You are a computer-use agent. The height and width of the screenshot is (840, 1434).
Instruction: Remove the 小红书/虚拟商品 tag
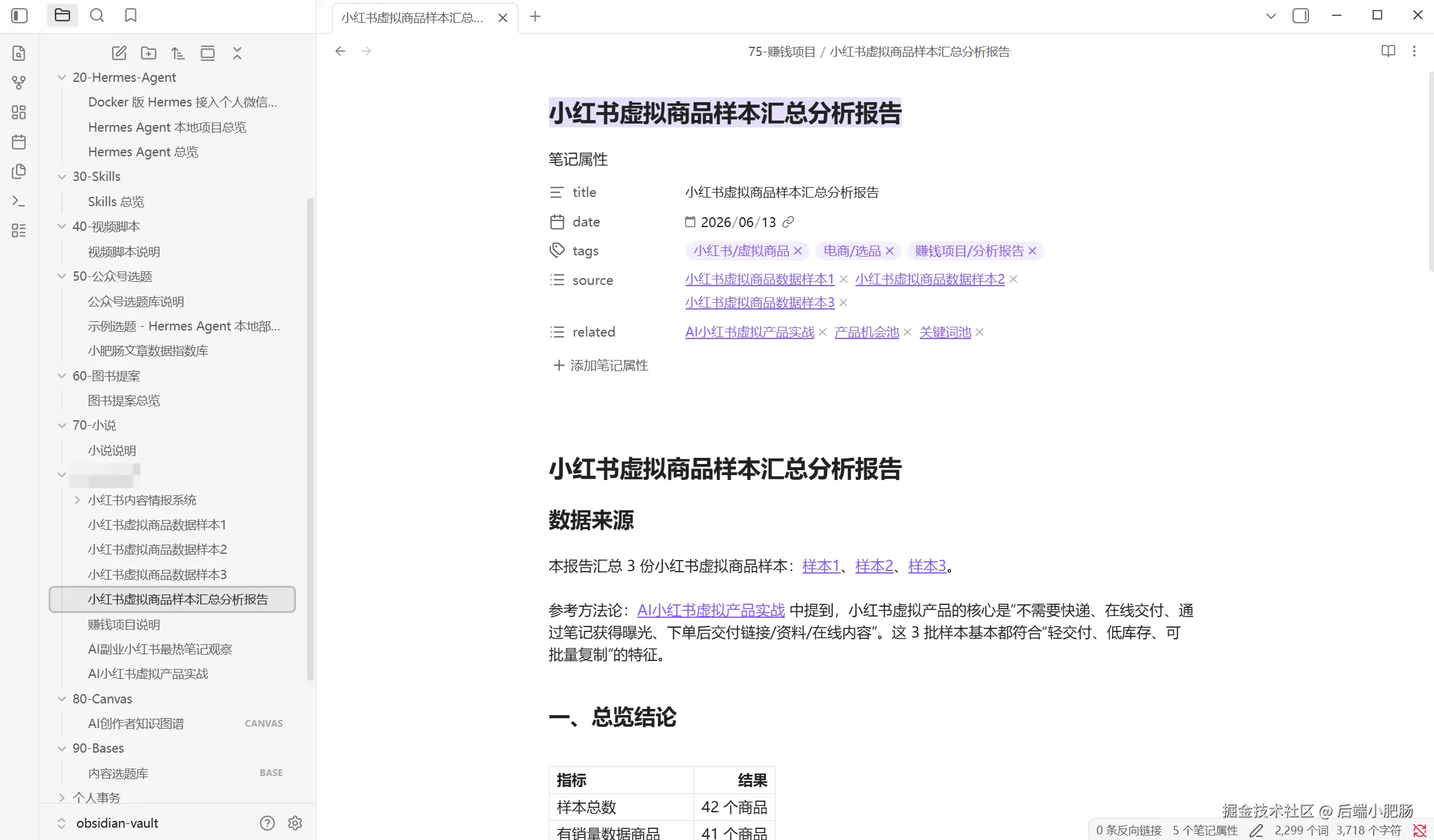pos(798,251)
